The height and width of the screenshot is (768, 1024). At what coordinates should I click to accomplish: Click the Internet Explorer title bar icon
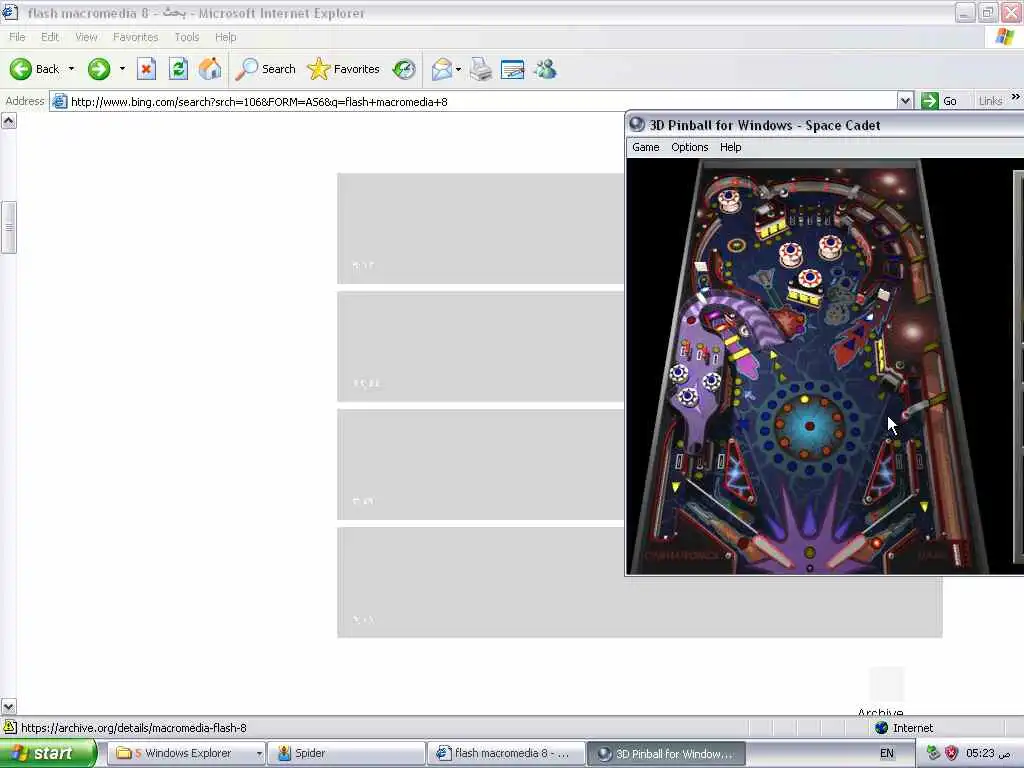click(10, 12)
